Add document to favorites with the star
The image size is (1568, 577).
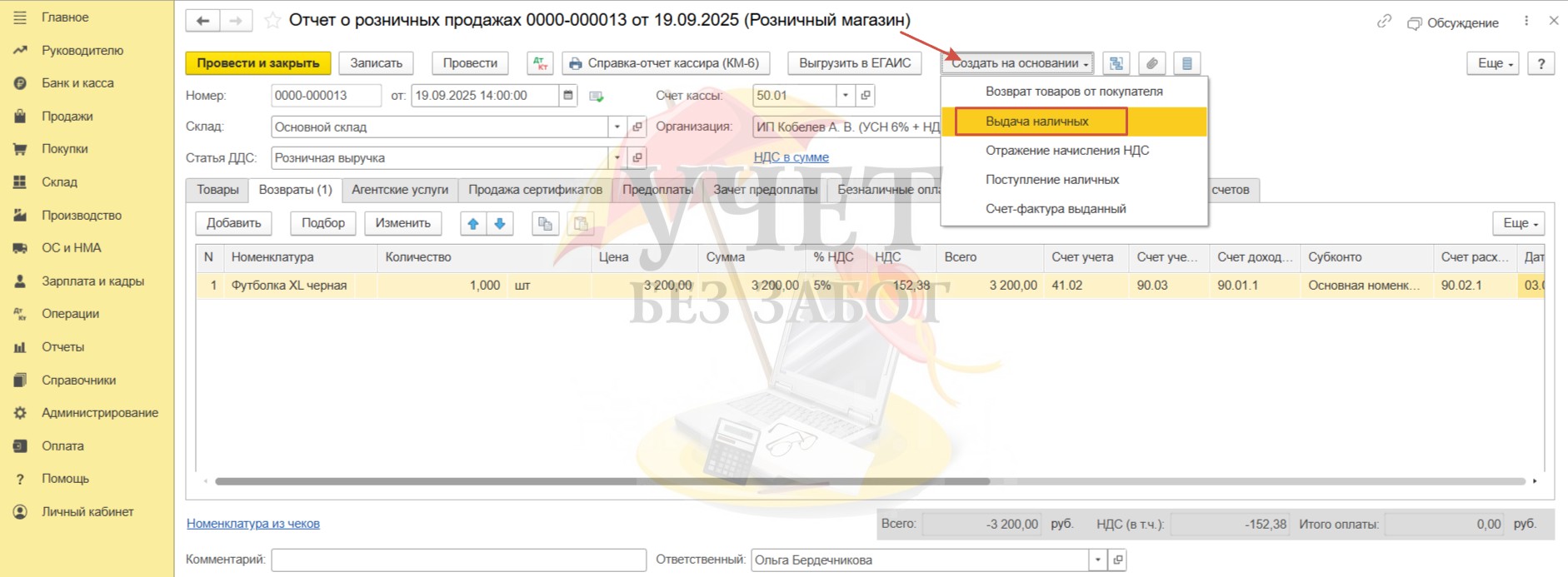[x=272, y=21]
